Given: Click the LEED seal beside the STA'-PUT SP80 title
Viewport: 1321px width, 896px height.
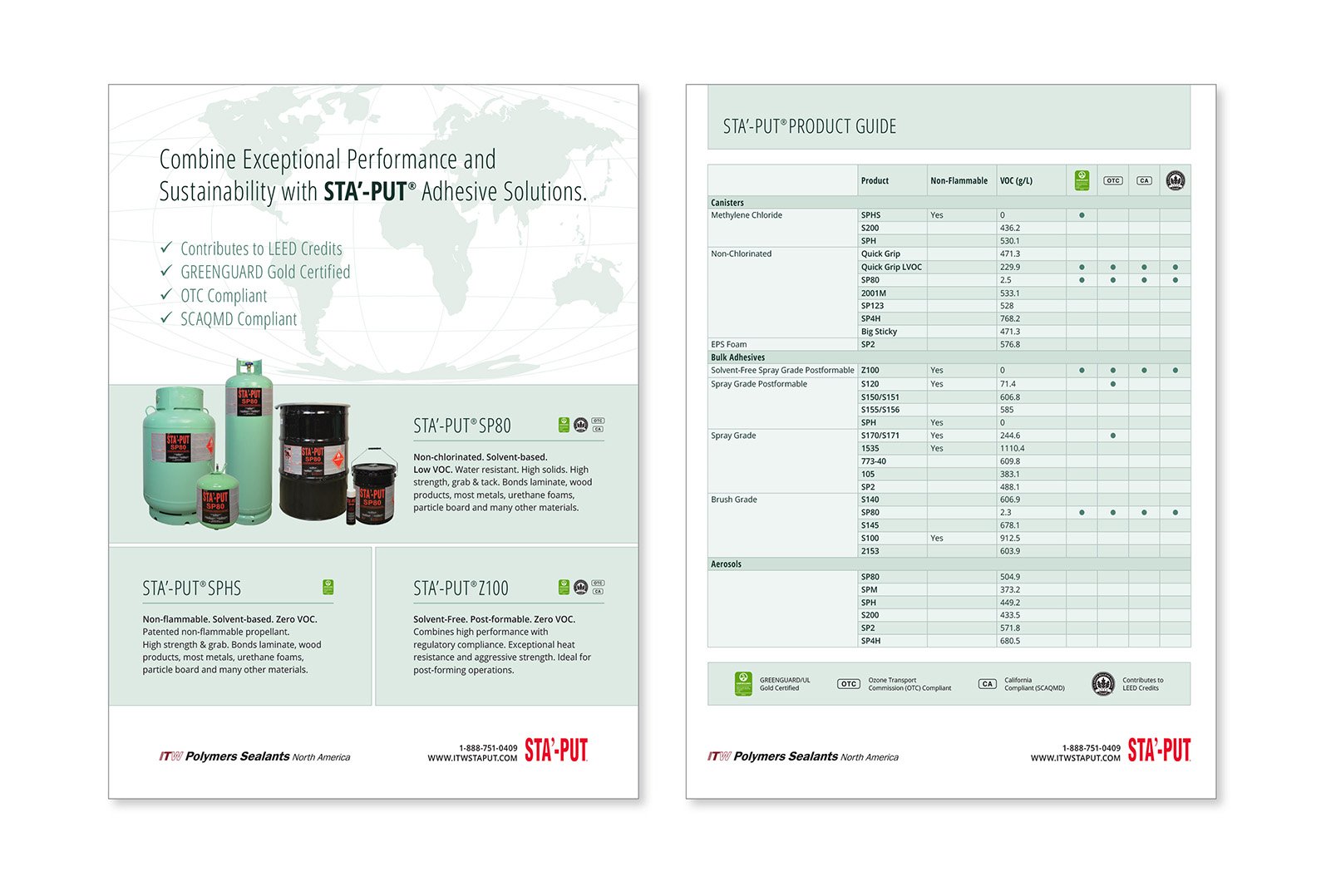Looking at the screenshot, I should pyautogui.click(x=580, y=425).
